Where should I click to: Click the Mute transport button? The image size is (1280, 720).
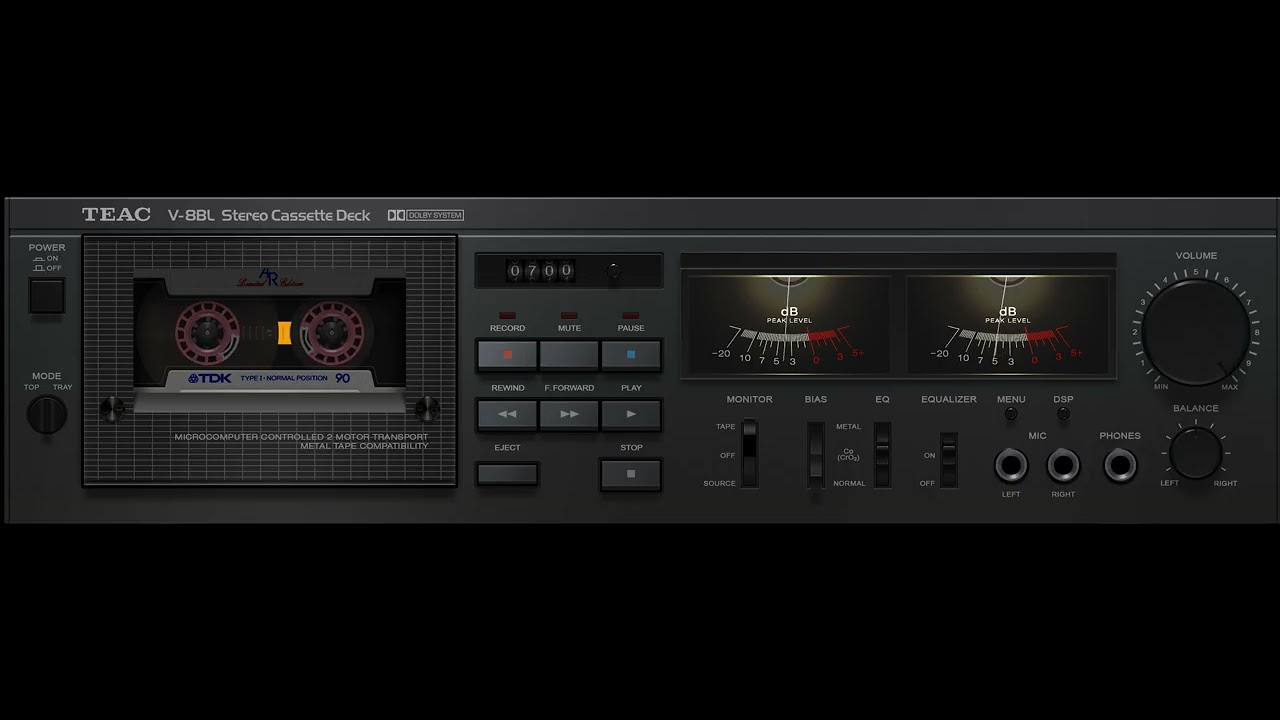(x=569, y=354)
